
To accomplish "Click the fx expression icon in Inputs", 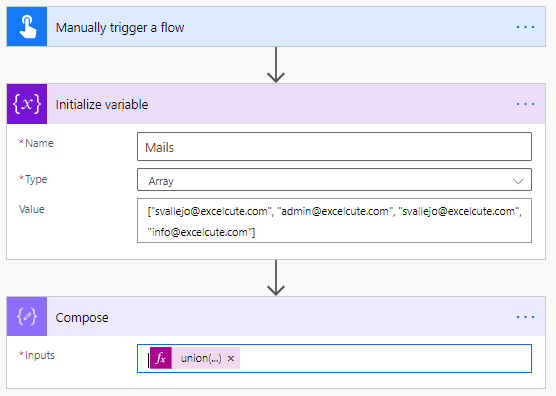I will 161,358.
